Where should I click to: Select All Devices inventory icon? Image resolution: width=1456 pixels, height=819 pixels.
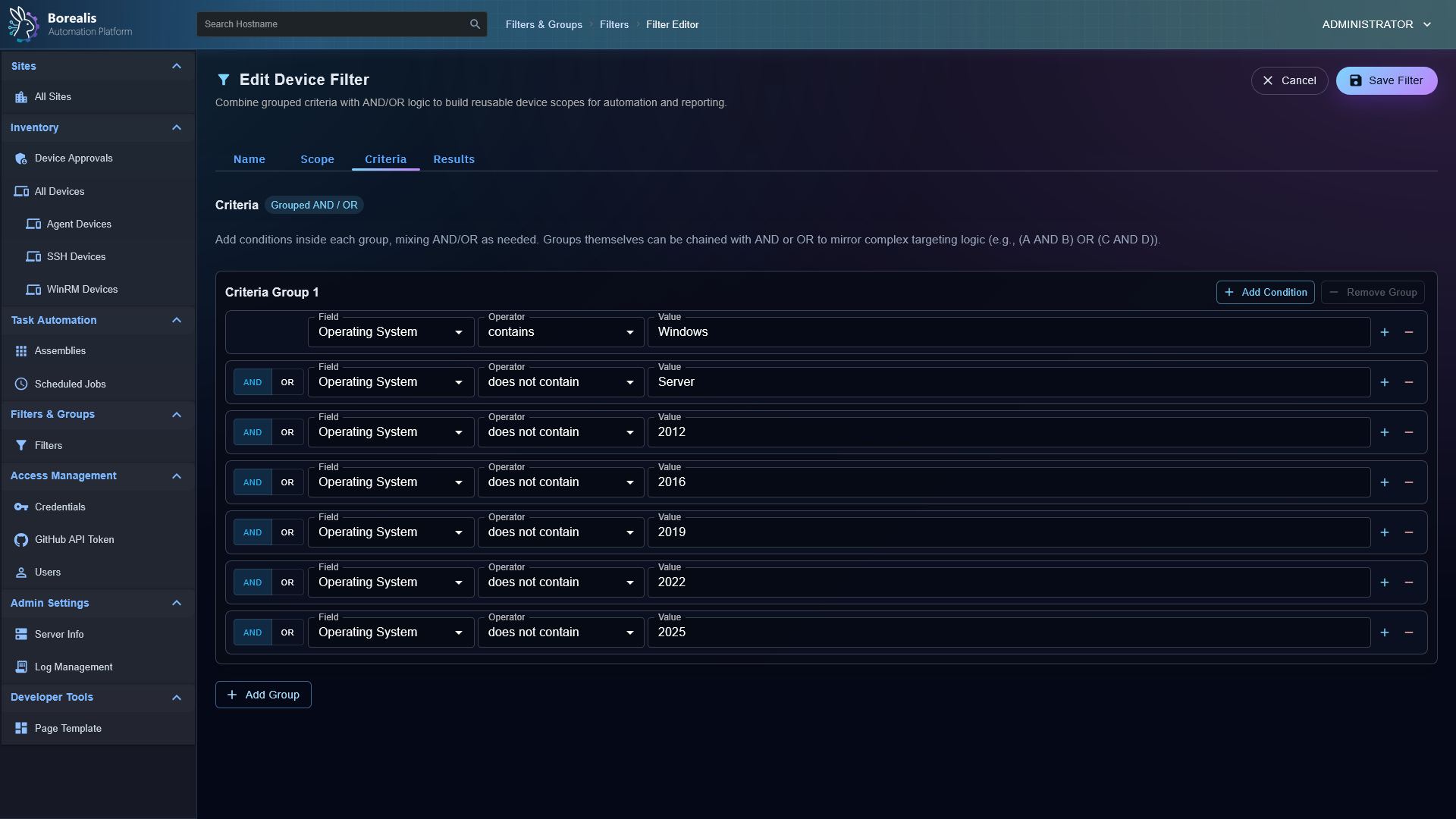[20, 191]
